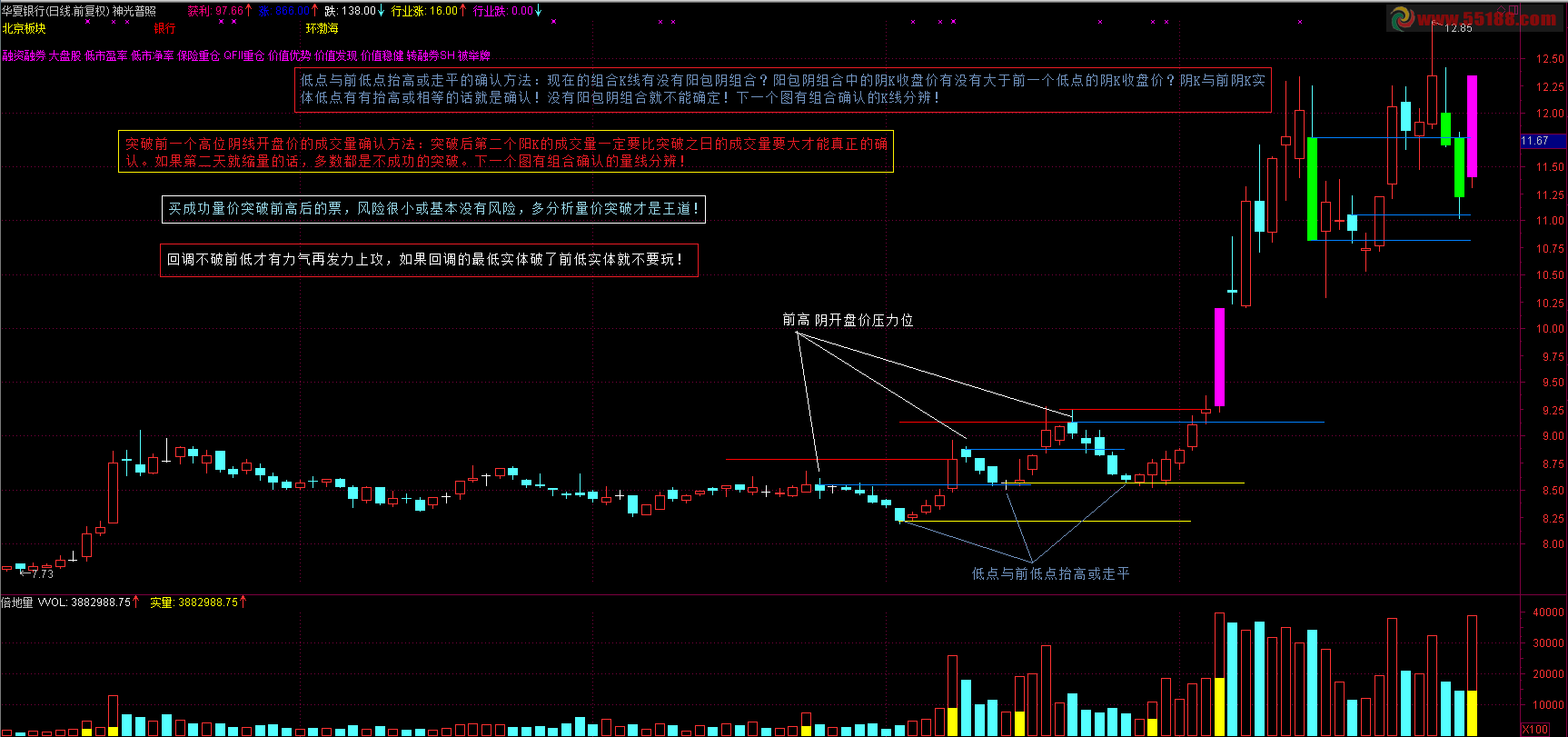Select the 前高 阴开盘价压力位 annotation text
The image size is (1568, 737).
pos(848,320)
